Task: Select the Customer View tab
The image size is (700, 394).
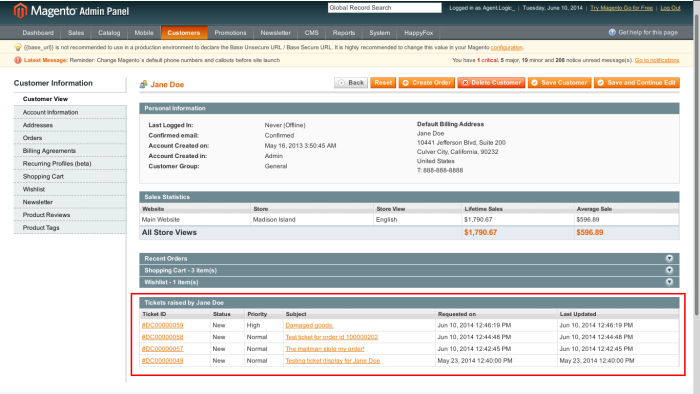Action: coord(70,99)
